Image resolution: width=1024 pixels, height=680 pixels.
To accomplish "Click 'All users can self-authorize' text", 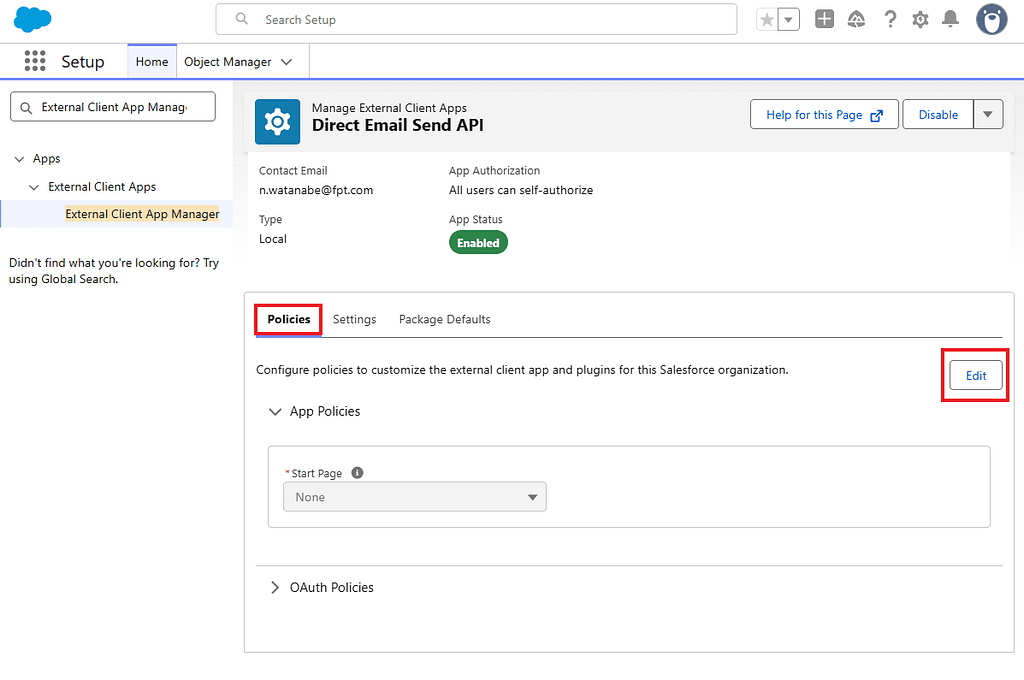I will click(521, 190).
